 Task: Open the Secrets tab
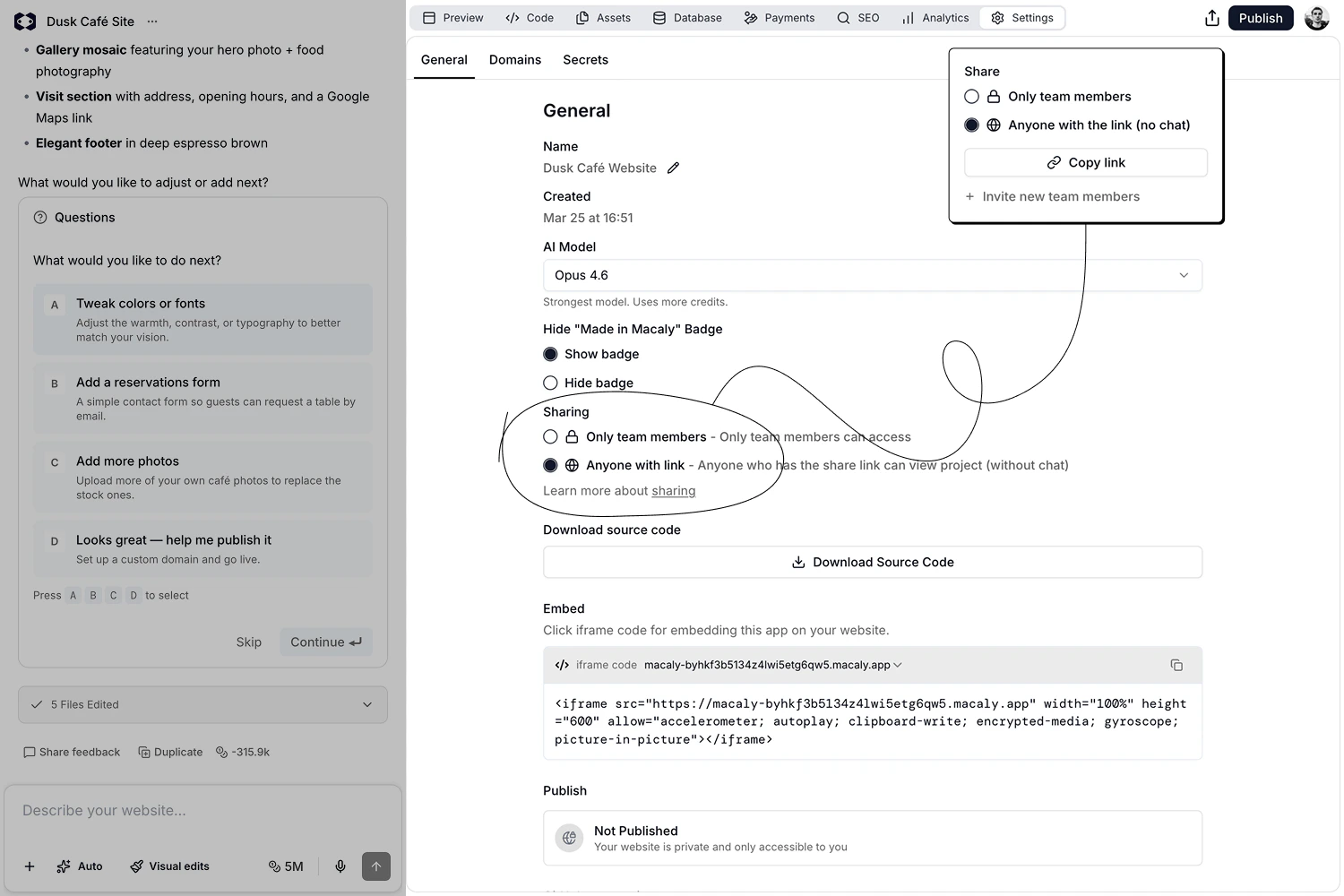pyautogui.click(x=585, y=59)
